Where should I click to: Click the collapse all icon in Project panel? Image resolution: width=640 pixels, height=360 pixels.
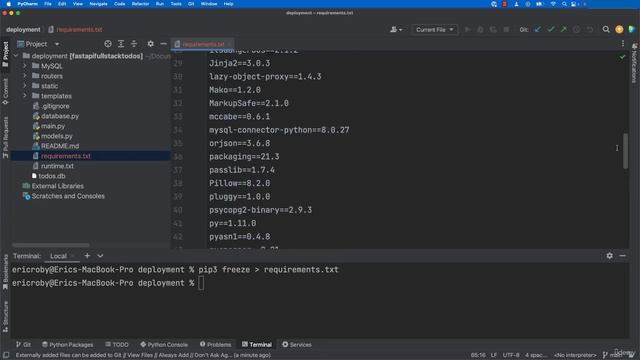pyautogui.click(x=134, y=44)
